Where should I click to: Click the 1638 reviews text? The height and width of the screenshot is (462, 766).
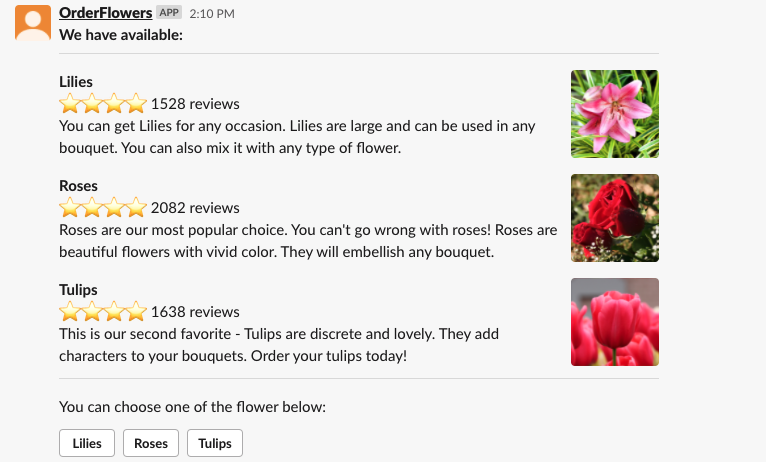coord(195,312)
